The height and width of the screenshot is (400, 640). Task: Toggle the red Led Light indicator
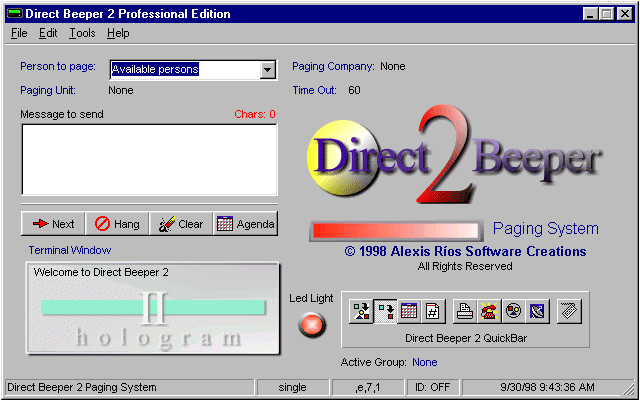pos(312,325)
